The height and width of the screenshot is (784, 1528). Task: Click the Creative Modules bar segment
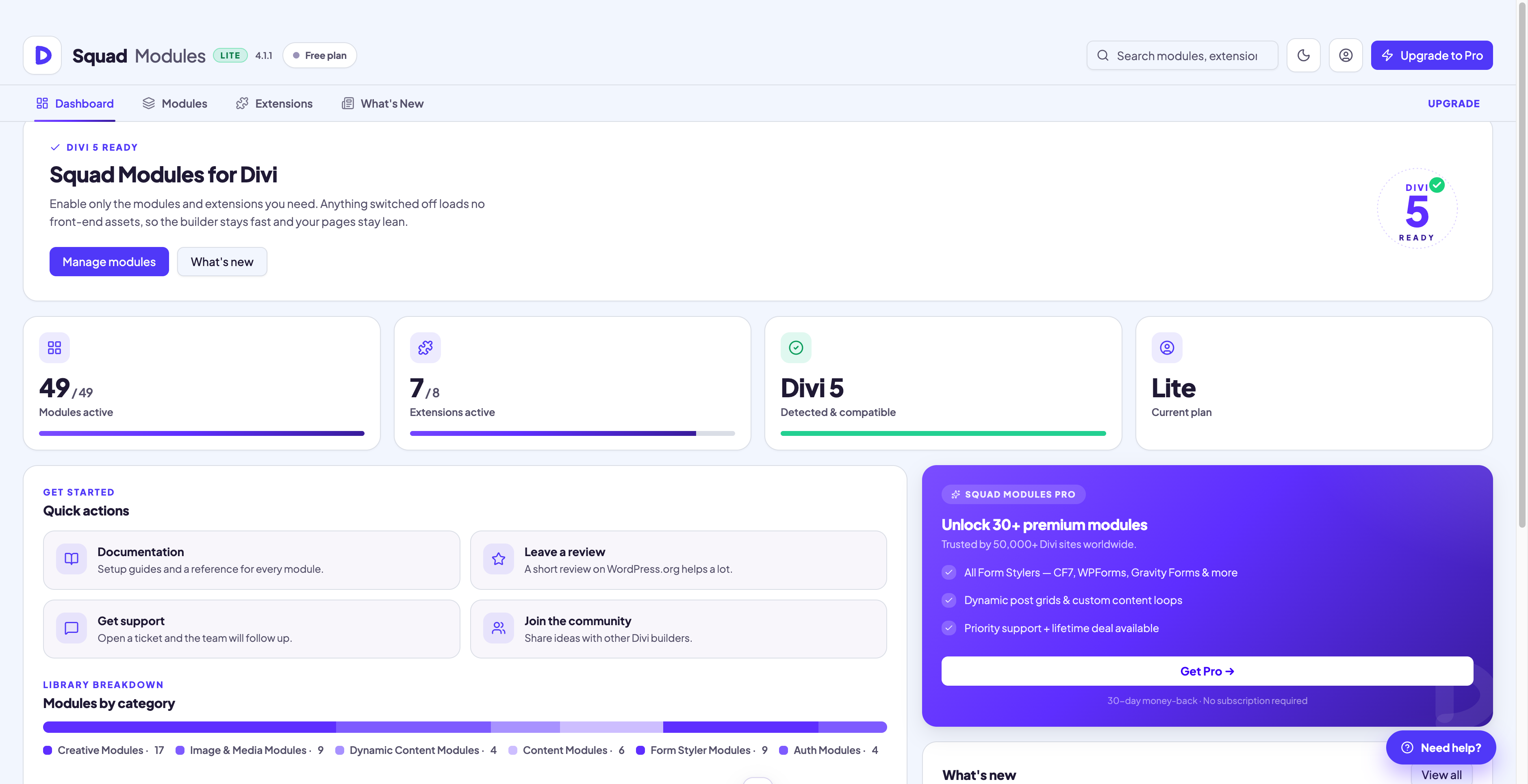click(190, 727)
